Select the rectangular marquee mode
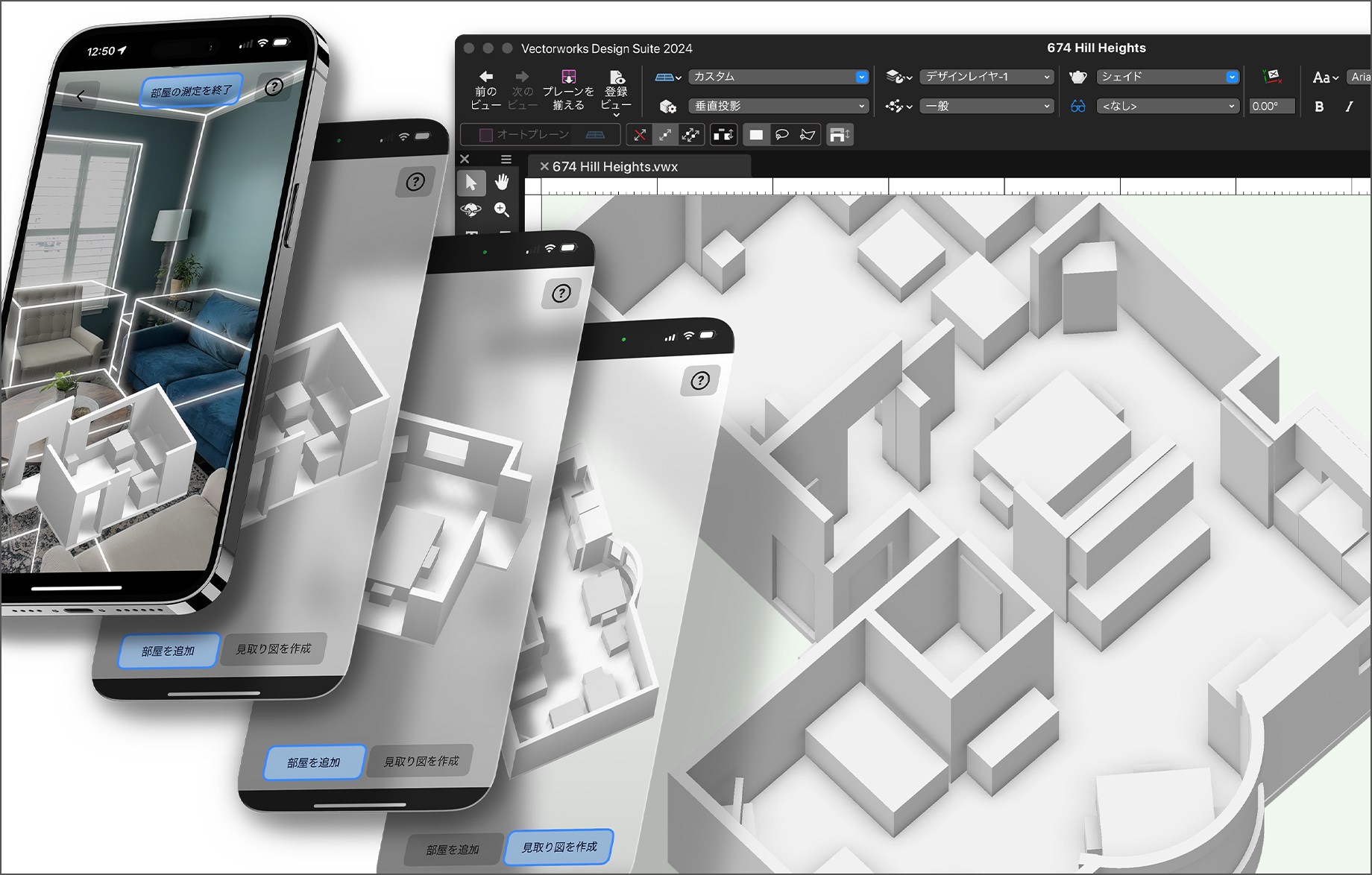1372x875 pixels. [x=756, y=135]
